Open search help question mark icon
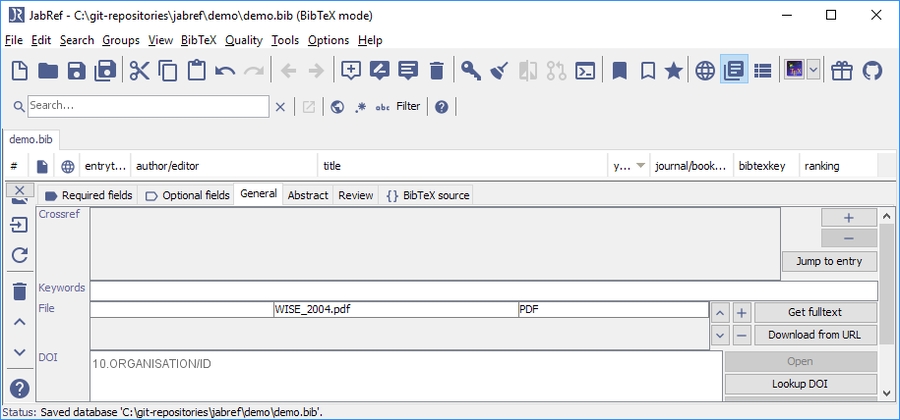Viewport: 900px width, 420px height. tap(441, 107)
